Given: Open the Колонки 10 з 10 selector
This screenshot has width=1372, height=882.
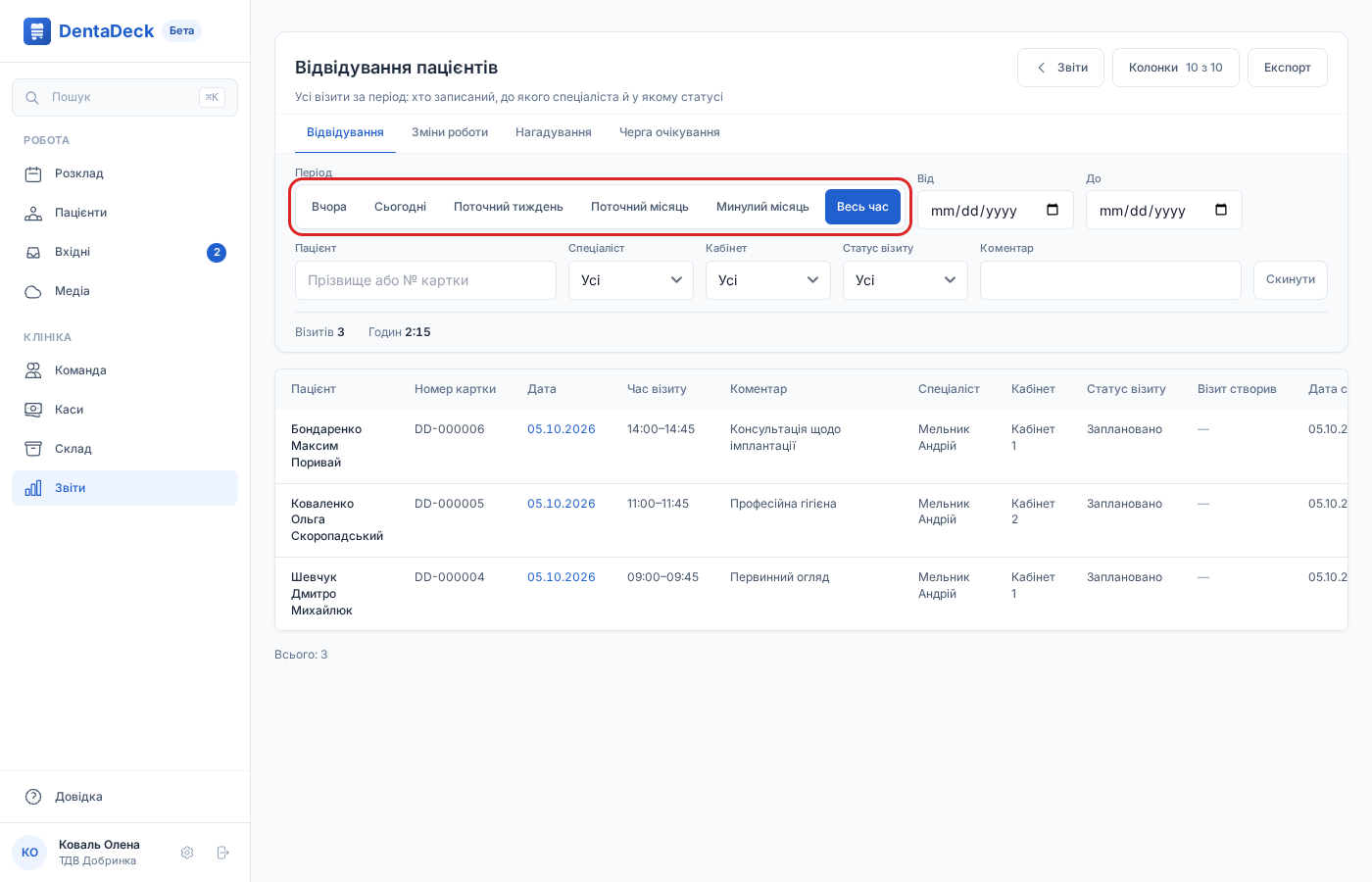Looking at the screenshot, I should pyautogui.click(x=1176, y=68).
